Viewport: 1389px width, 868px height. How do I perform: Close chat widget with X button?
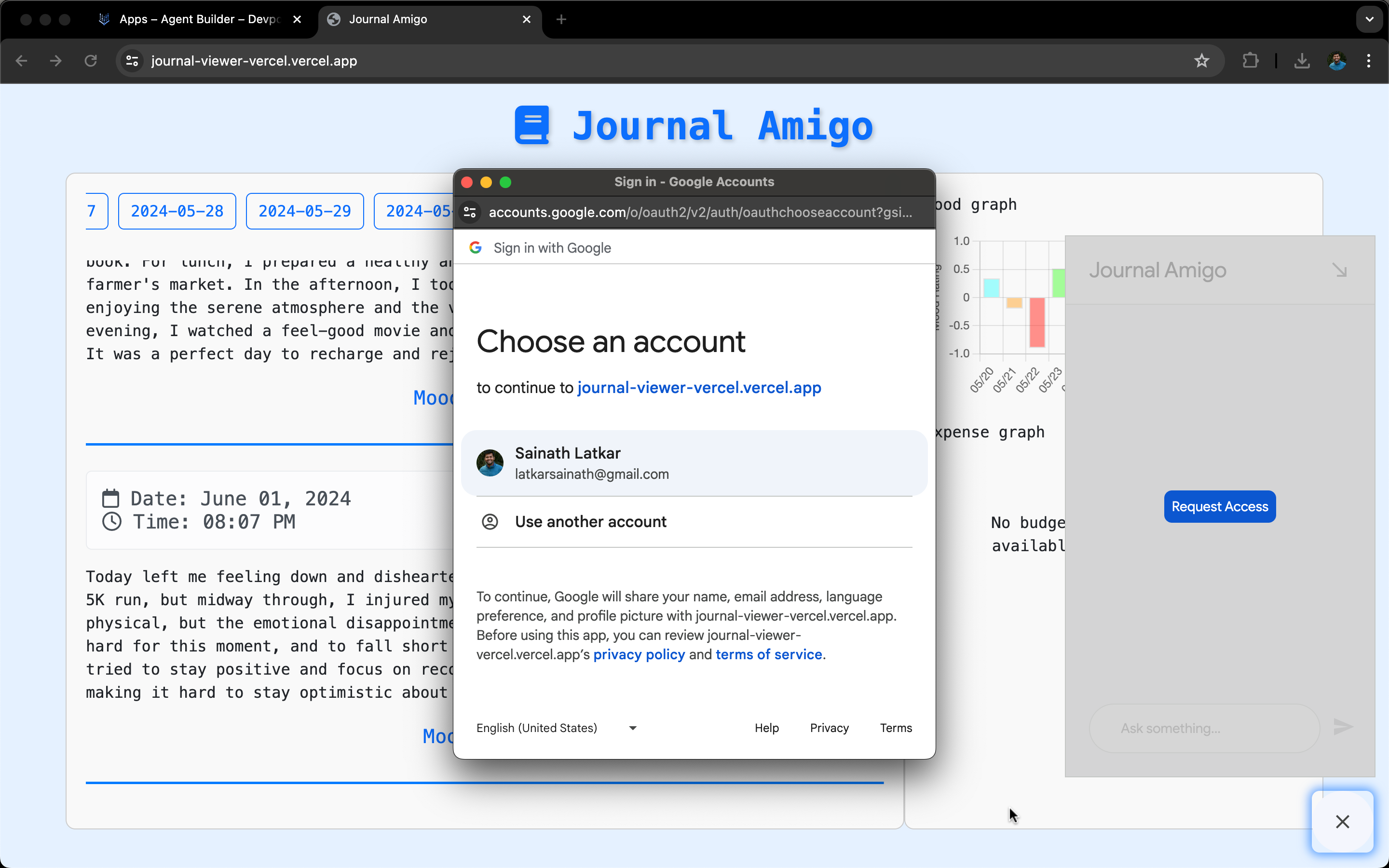tap(1342, 822)
